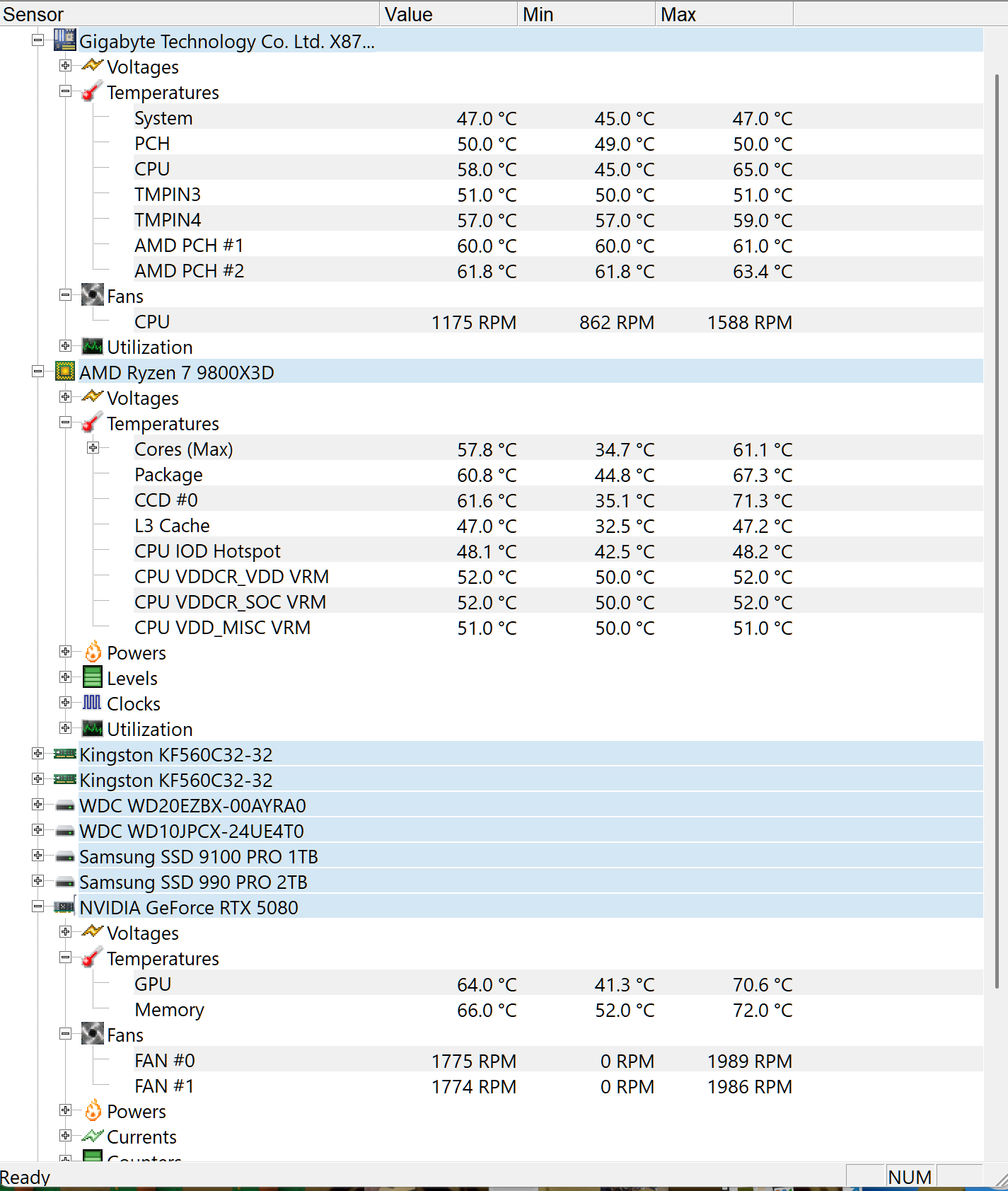Click the vertical scrollbar thumb

pyautogui.click(x=996, y=531)
